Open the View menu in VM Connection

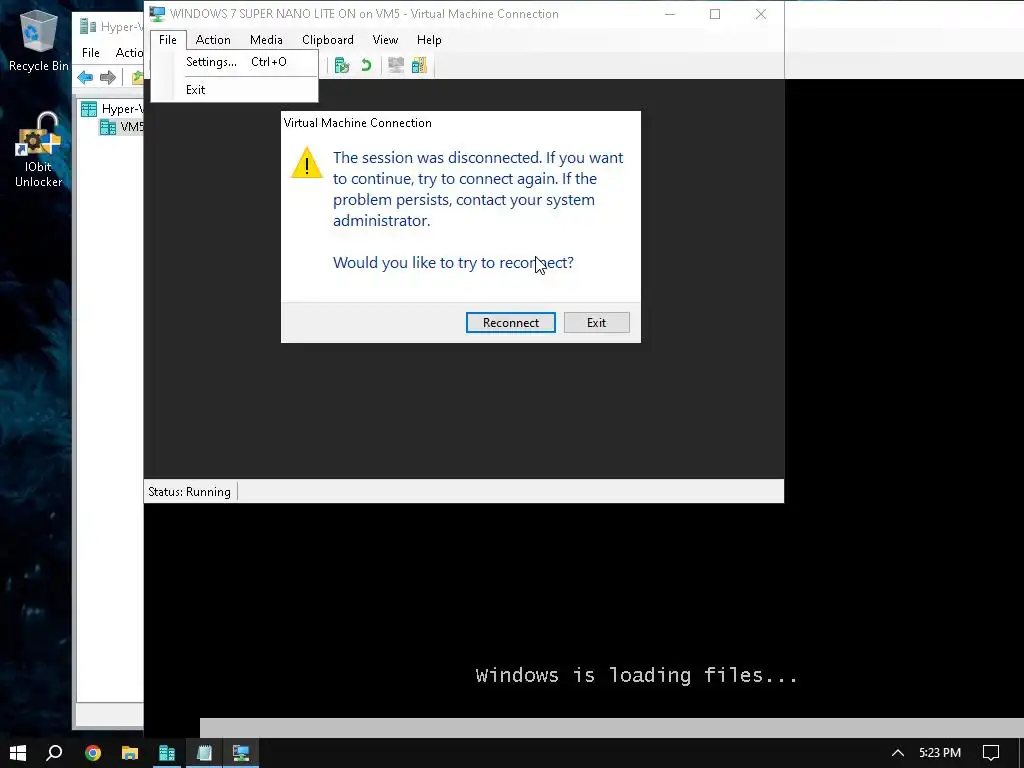click(x=385, y=40)
